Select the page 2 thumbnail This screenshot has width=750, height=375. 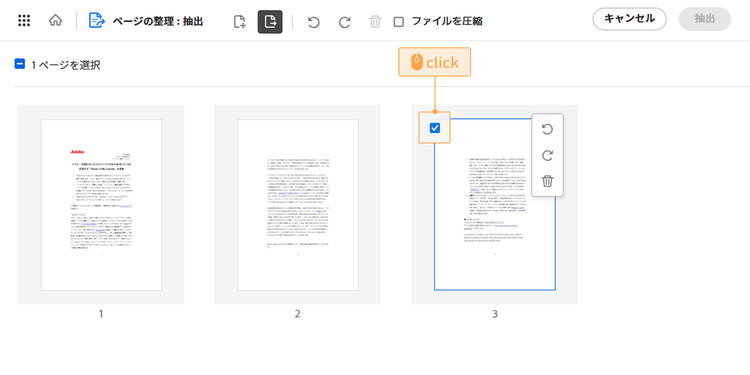tap(298, 205)
